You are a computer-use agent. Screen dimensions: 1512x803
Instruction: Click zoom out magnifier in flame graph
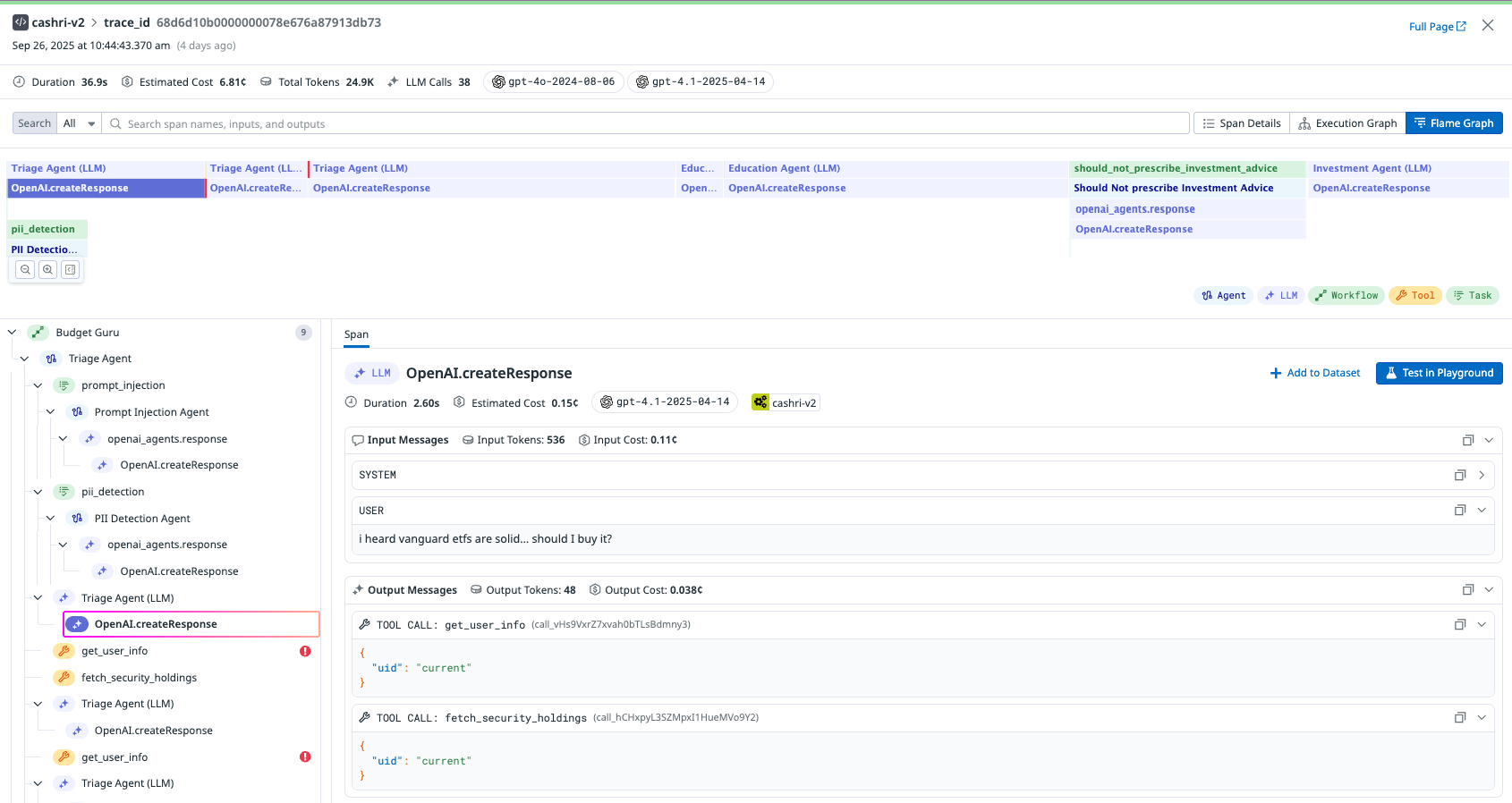(25, 269)
